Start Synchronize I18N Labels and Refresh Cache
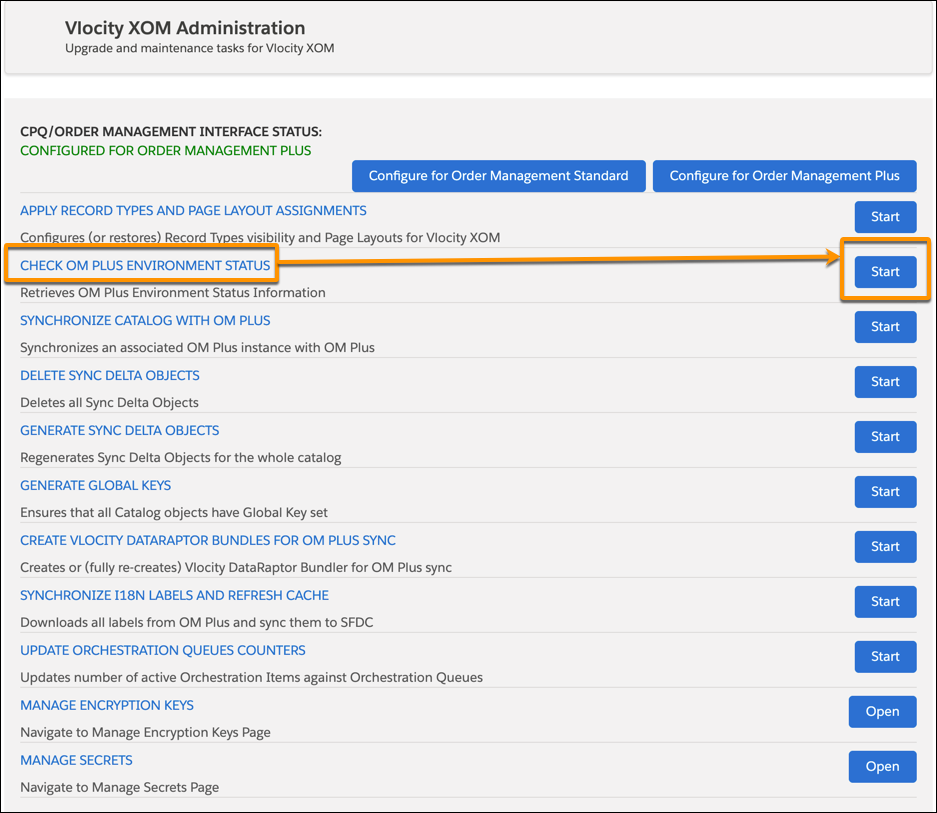The width and height of the screenshot is (937, 813). point(885,602)
